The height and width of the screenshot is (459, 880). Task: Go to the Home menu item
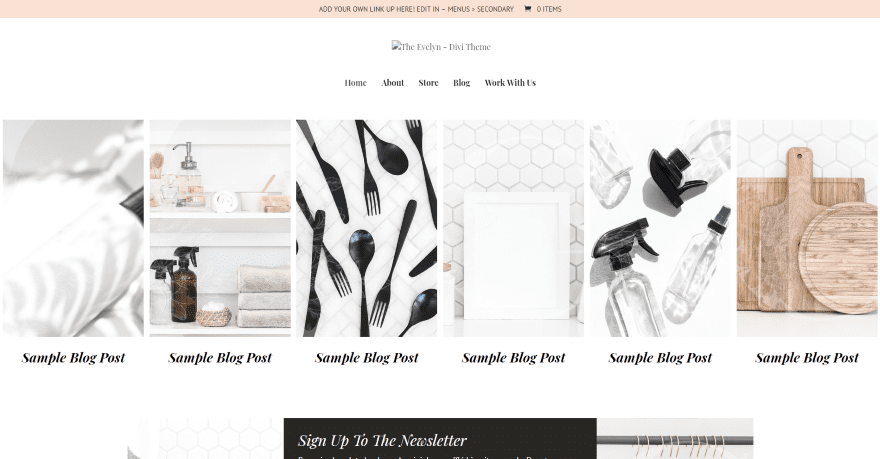tap(355, 82)
